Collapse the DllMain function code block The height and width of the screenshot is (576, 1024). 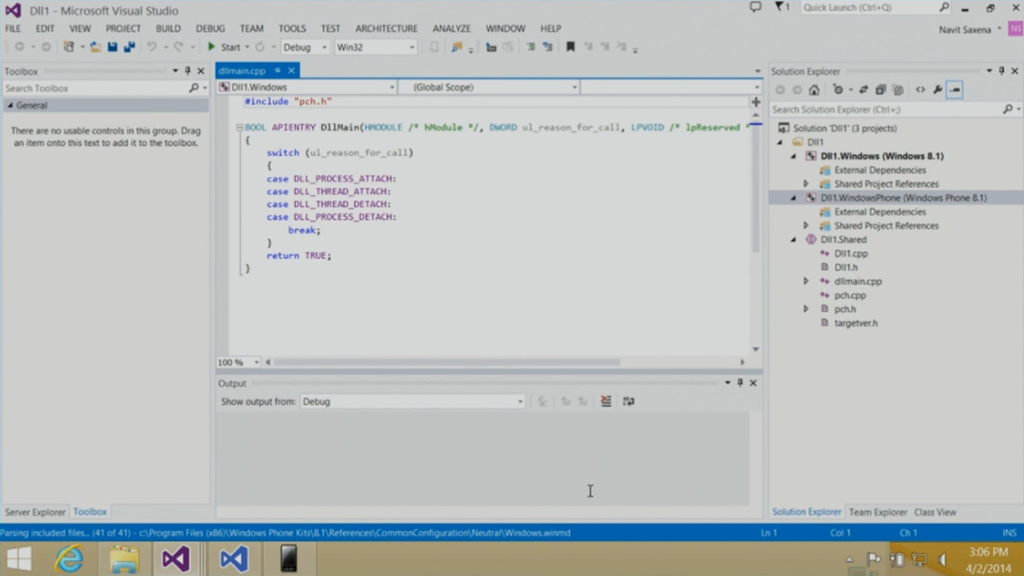coord(240,127)
